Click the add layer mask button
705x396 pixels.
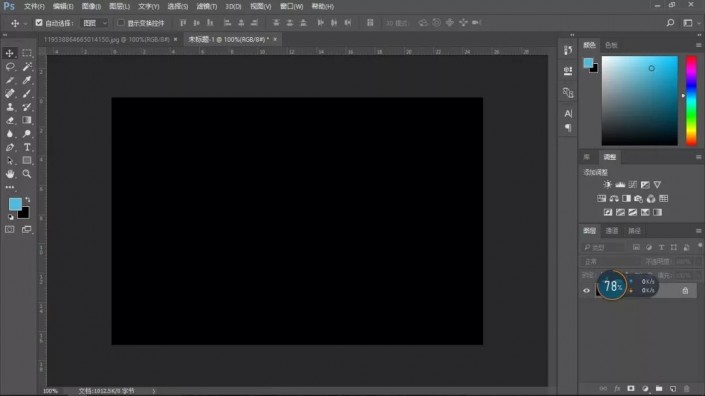click(x=631, y=388)
